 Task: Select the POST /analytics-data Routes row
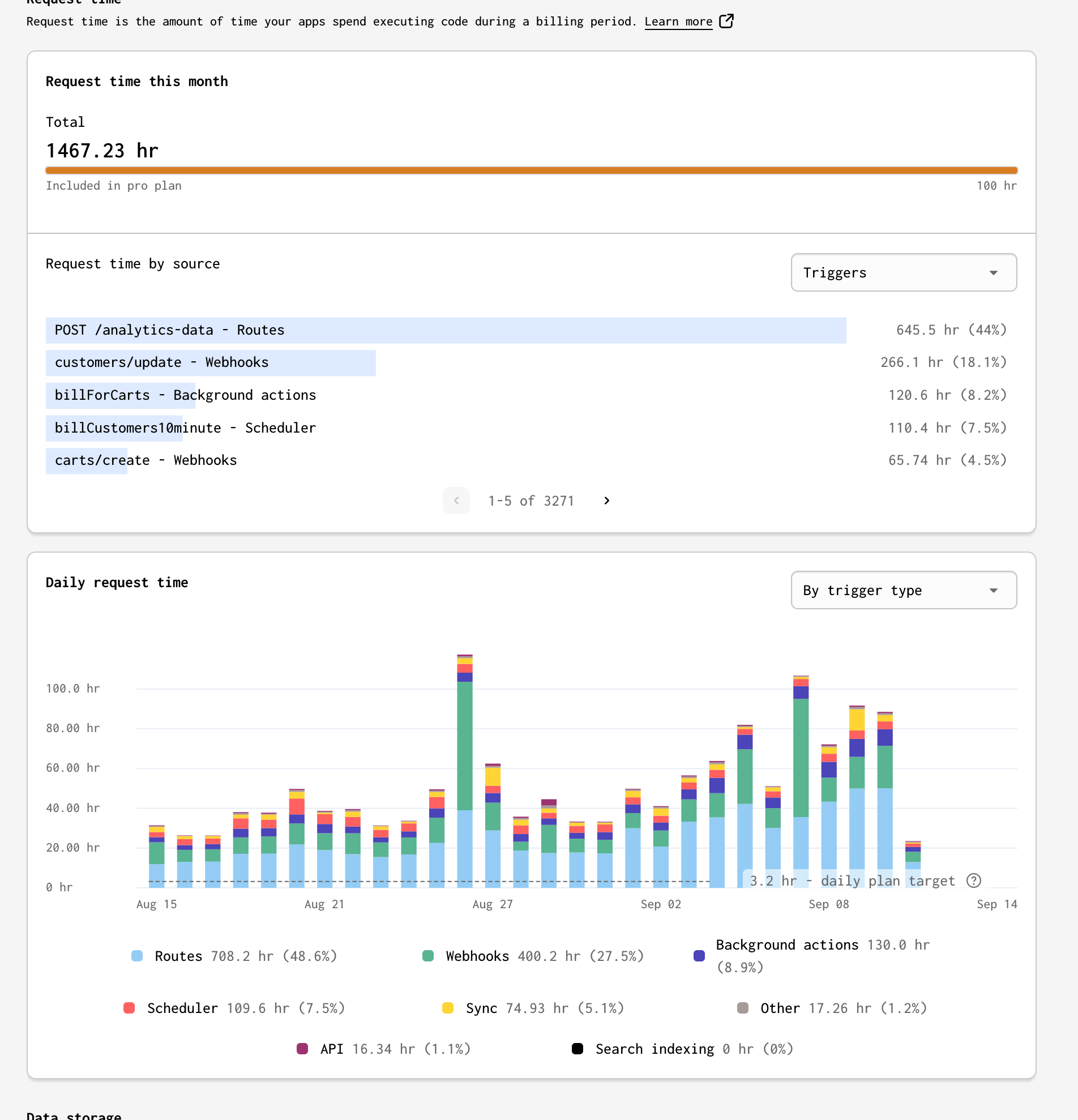point(446,330)
